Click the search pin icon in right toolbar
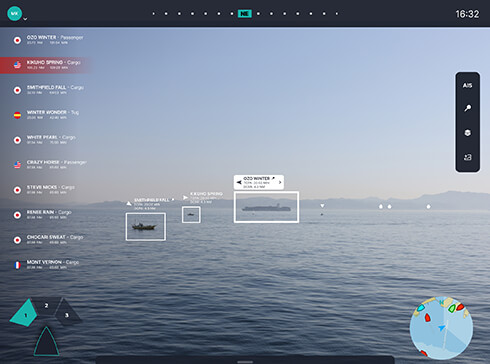Image resolution: width=490 pixels, height=364 pixels. pos(468,108)
